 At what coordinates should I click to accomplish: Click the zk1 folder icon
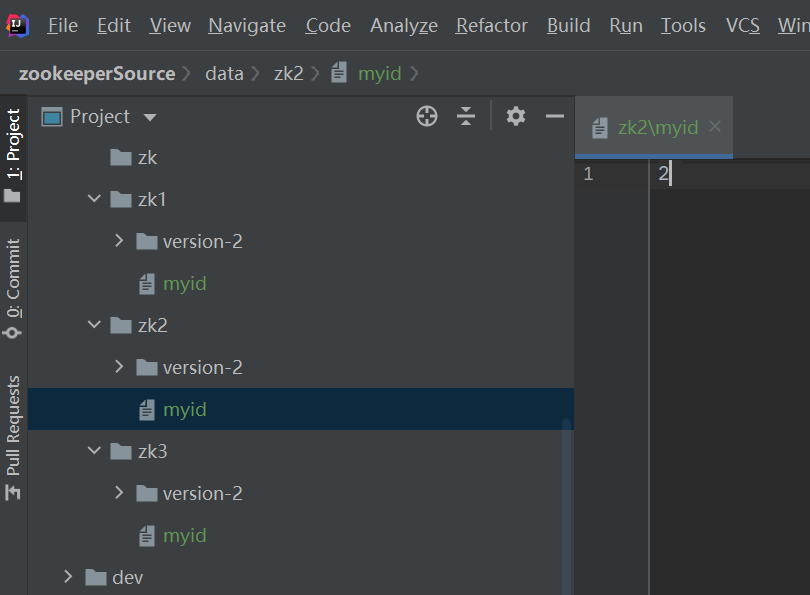tap(121, 199)
